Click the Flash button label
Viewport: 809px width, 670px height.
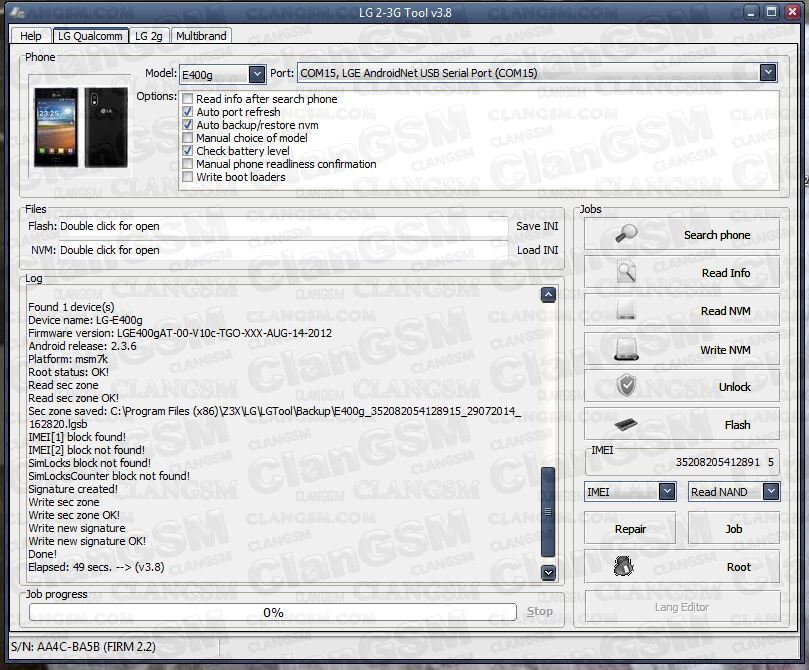pyautogui.click(x=737, y=425)
